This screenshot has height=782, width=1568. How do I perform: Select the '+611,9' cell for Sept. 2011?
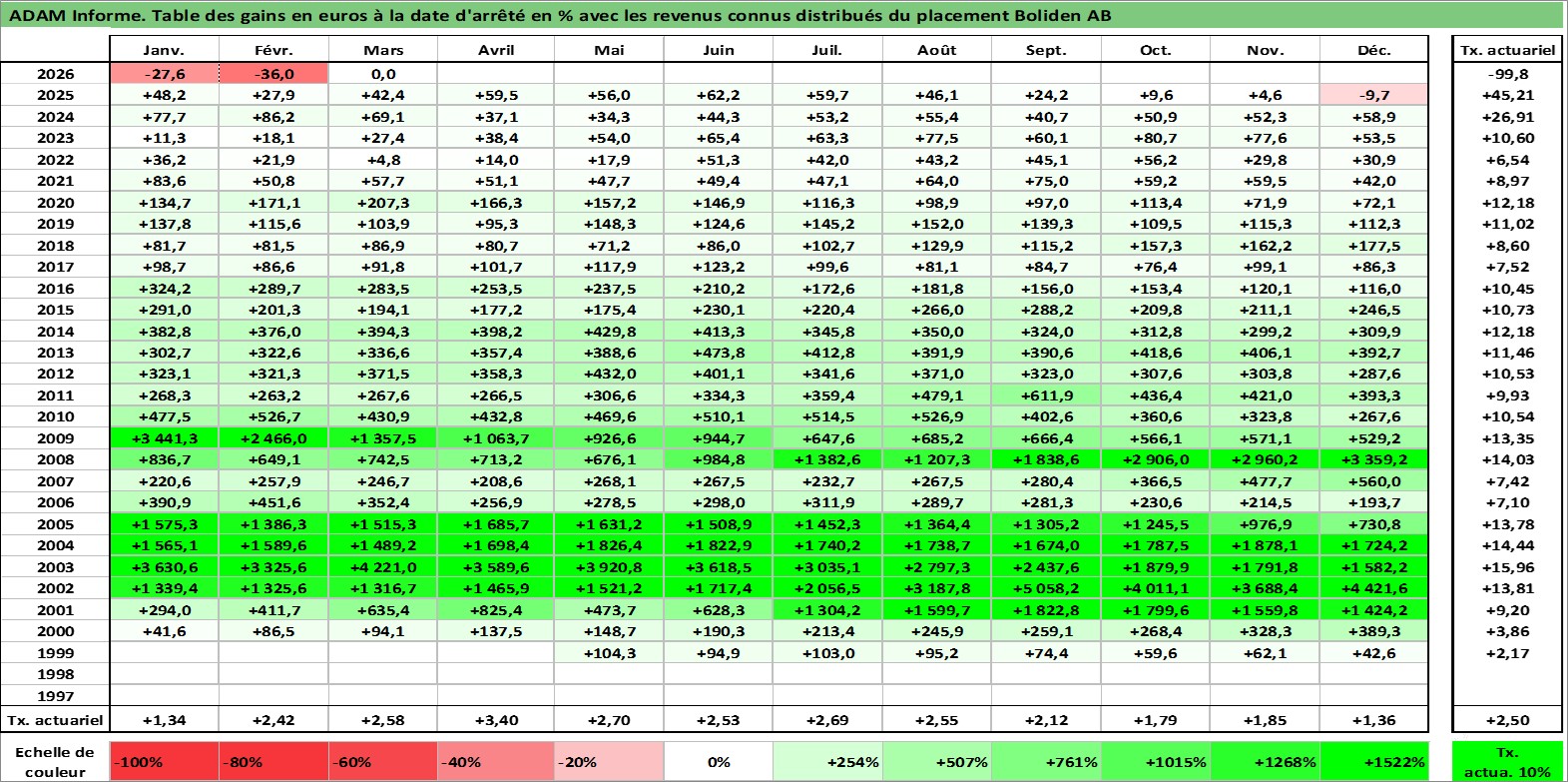[1046, 395]
